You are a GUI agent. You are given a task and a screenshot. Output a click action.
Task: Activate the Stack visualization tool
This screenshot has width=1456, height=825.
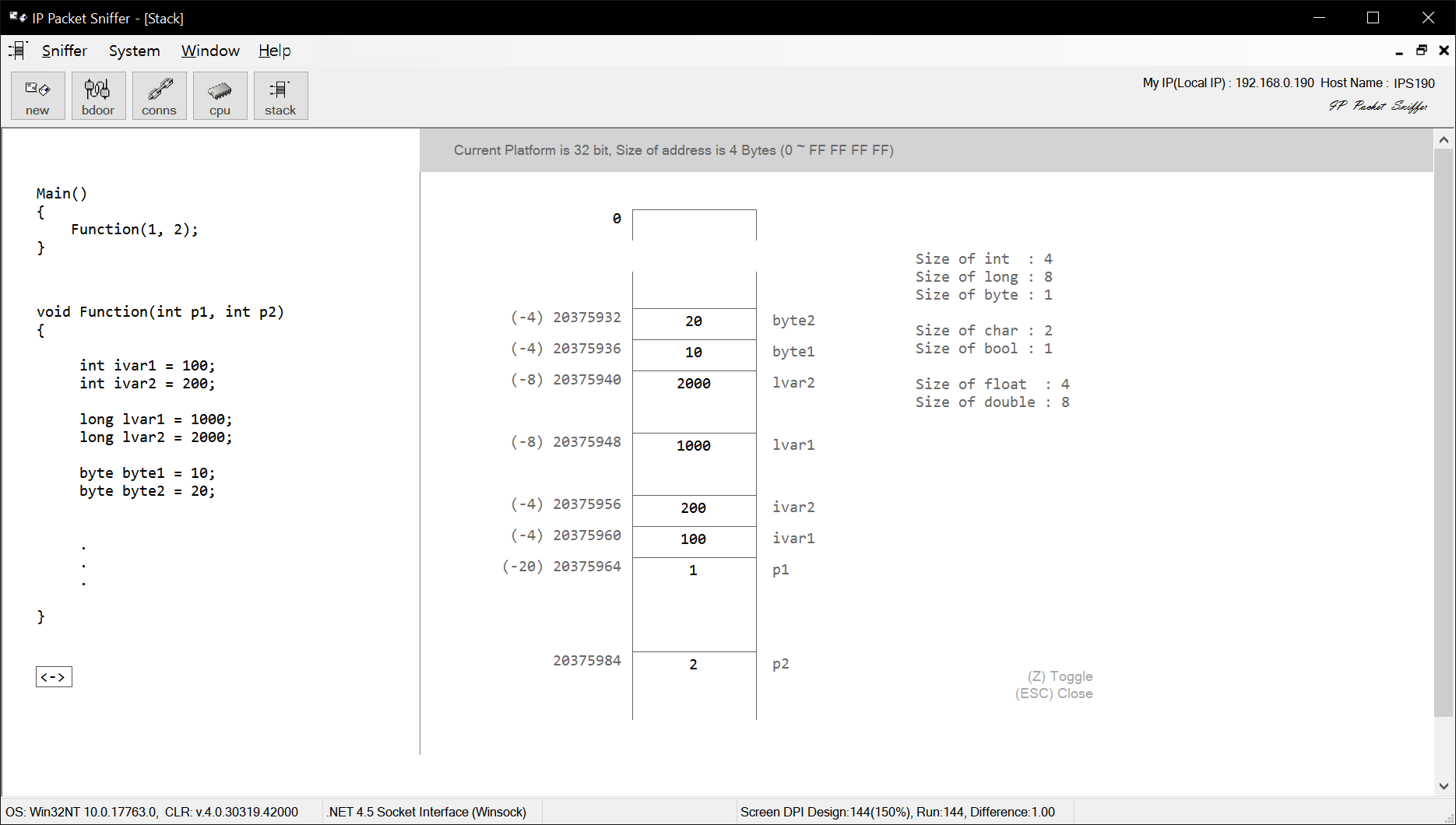pos(280,95)
